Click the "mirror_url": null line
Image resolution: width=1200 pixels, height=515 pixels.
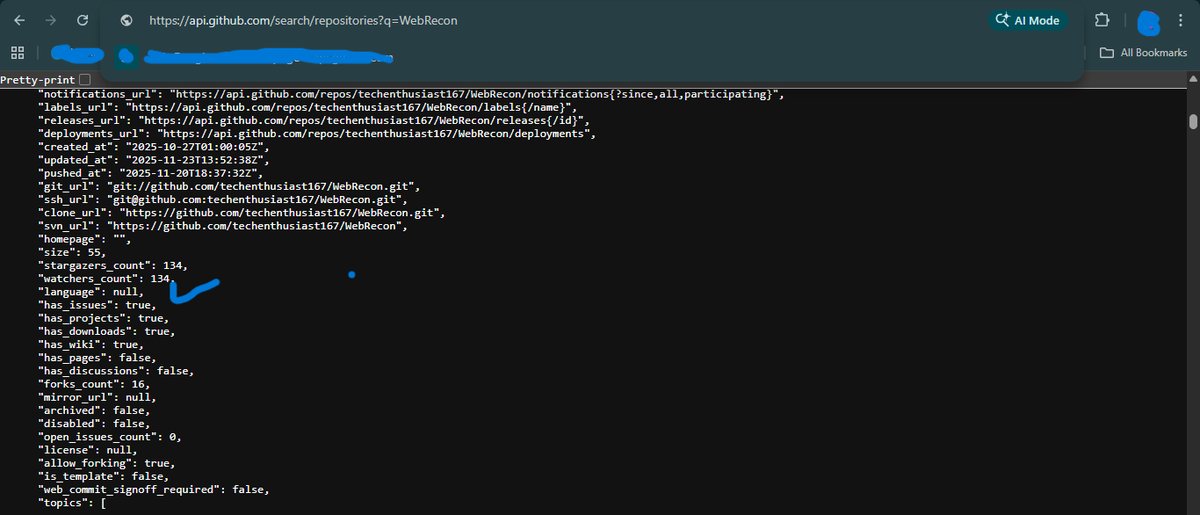point(96,397)
